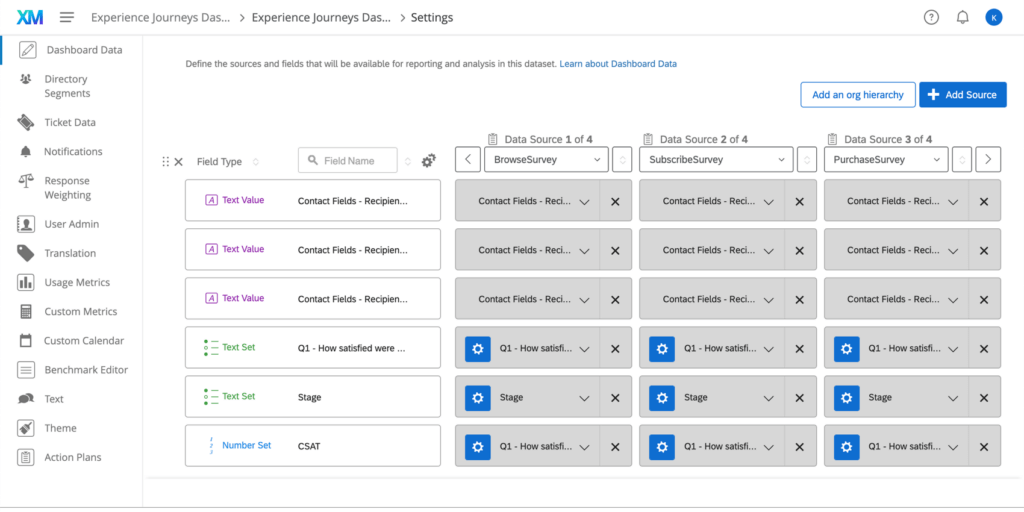Click the Add Source button
This screenshot has height=512, width=1024.
[x=962, y=95]
